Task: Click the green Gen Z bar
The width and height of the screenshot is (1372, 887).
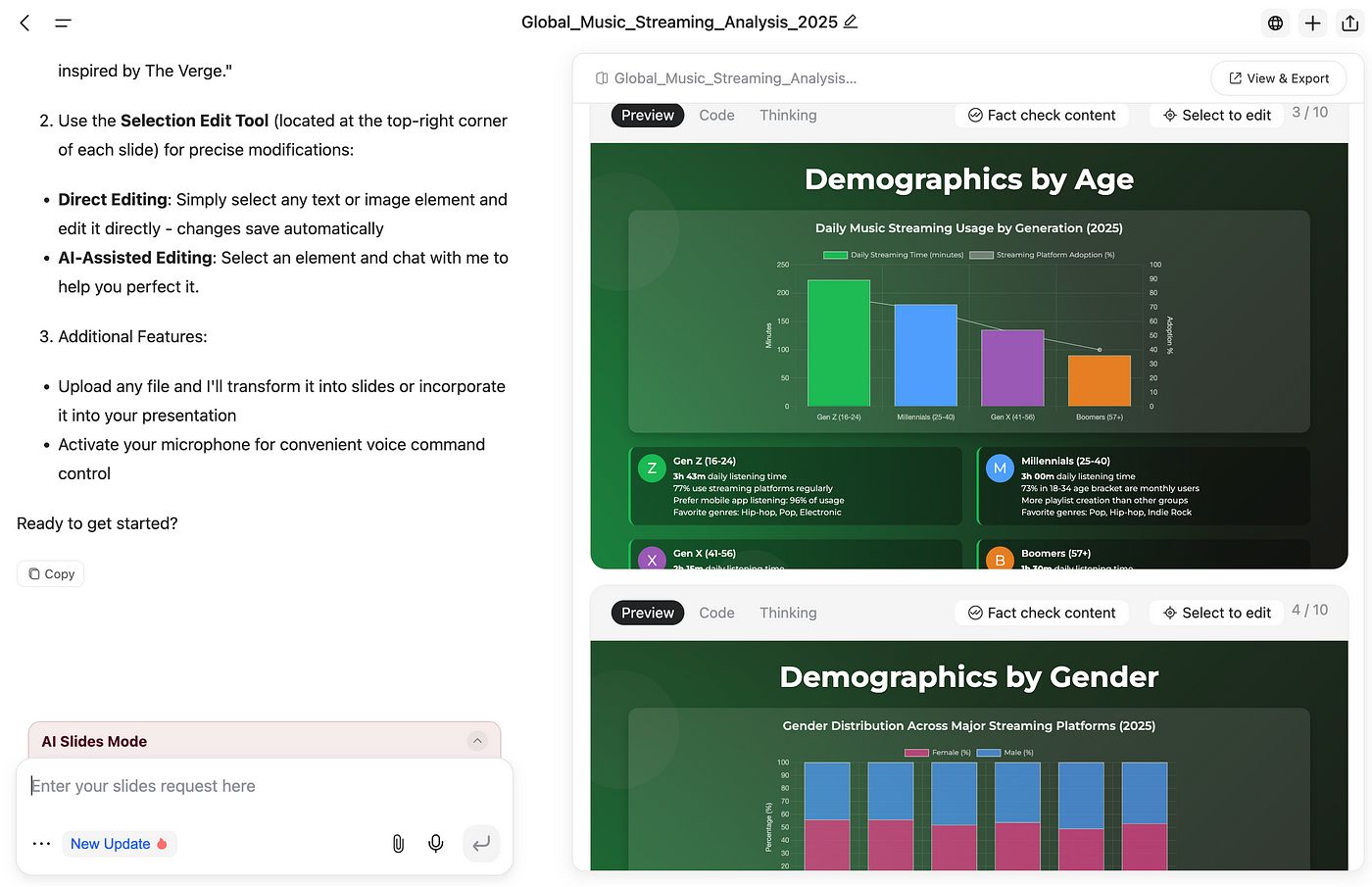Action: 838,343
